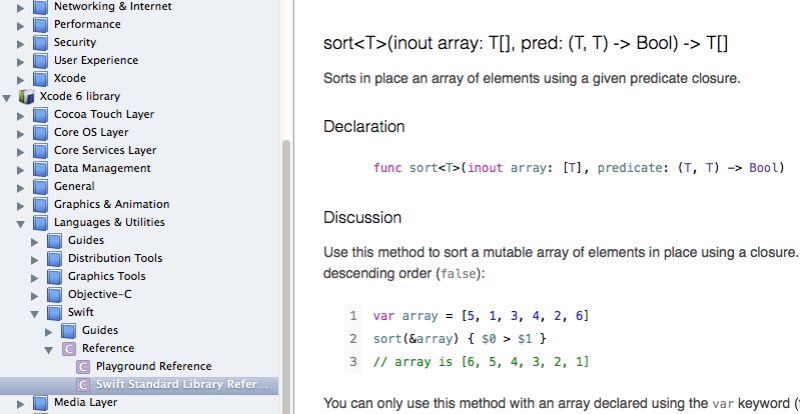Click the func sort declaration code

[579, 167]
